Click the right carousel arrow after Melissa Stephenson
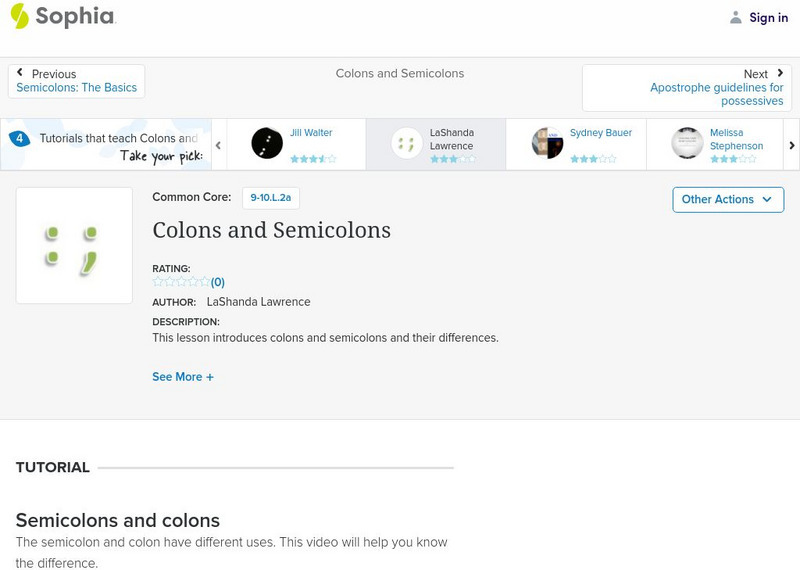 coord(792,145)
